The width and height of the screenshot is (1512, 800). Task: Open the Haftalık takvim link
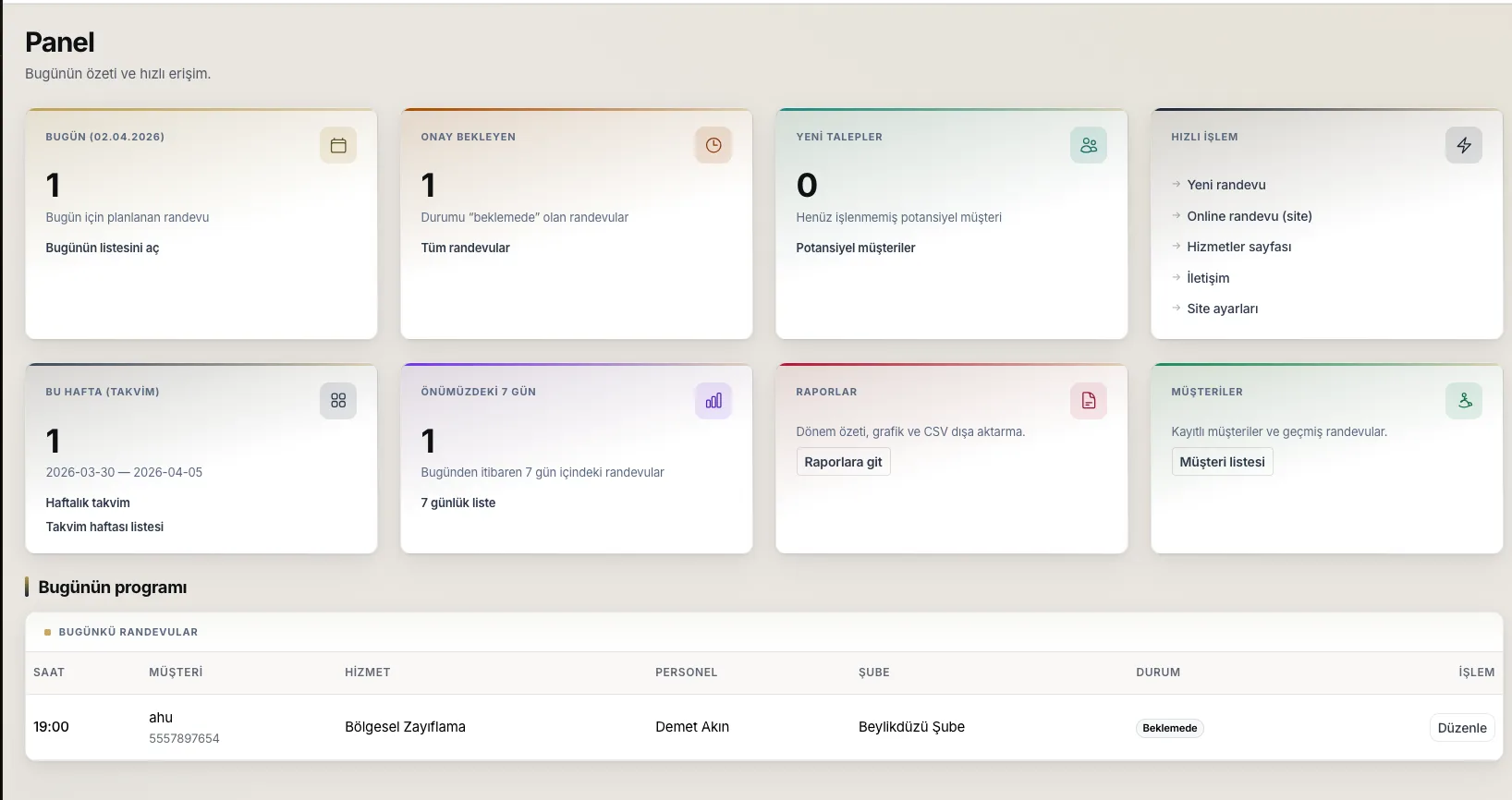[88, 503]
